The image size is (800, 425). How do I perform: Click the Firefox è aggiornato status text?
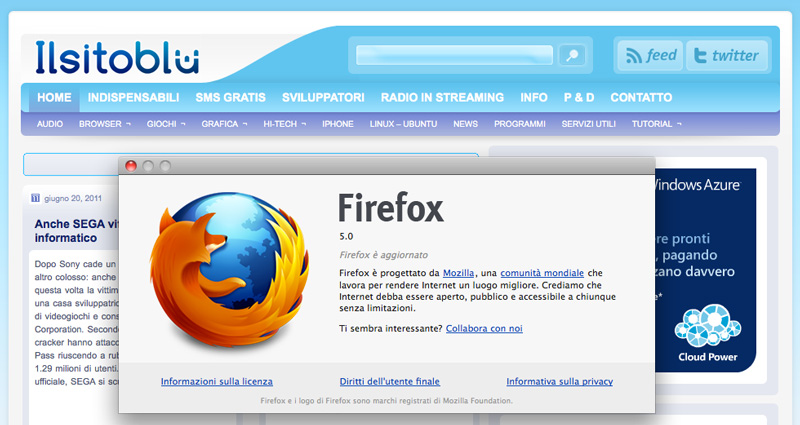(384, 255)
